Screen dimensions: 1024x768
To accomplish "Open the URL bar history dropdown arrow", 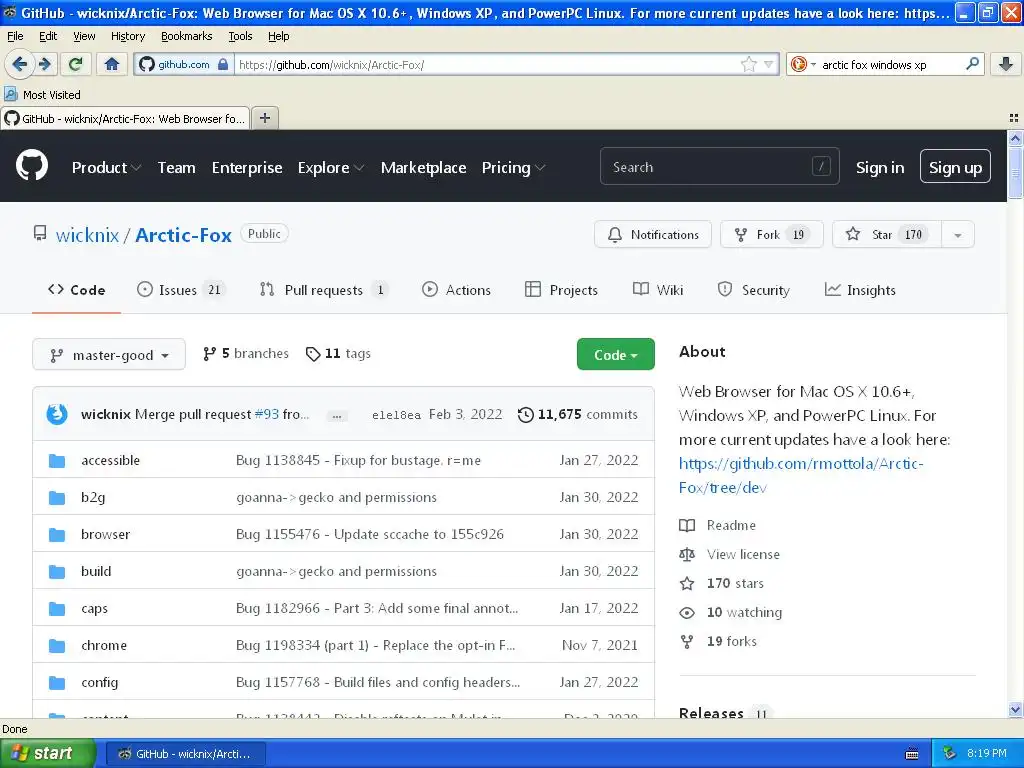I will [x=769, y=64].
